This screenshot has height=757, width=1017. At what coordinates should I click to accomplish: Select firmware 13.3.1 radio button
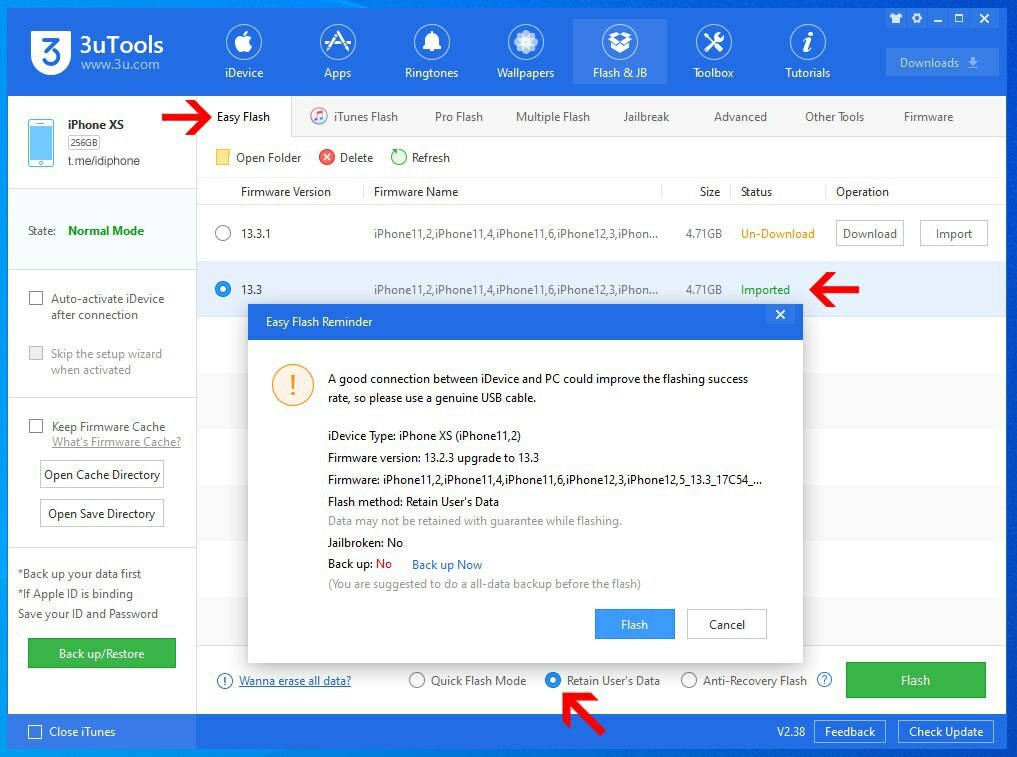[x=222, y=233]
